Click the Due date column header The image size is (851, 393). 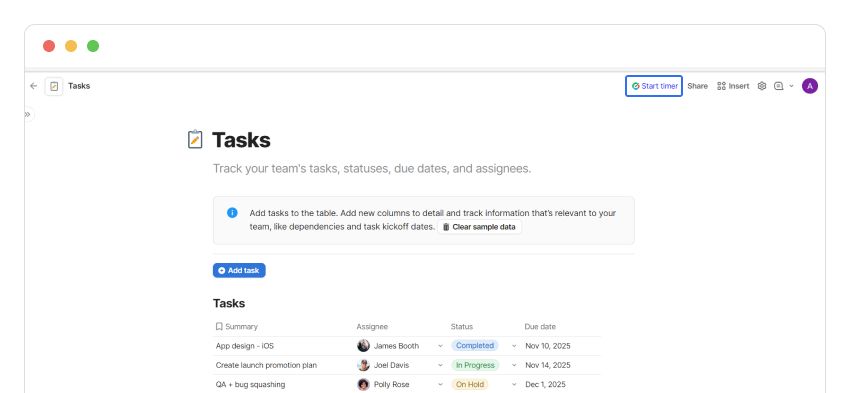pyautogui.click(x=539, y=326)
